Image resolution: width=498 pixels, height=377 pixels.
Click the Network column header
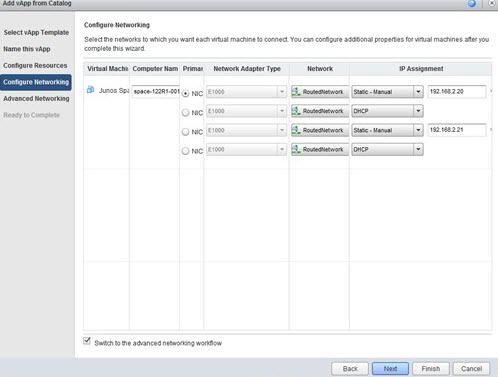pyautogui.click(x=320, y=69)
